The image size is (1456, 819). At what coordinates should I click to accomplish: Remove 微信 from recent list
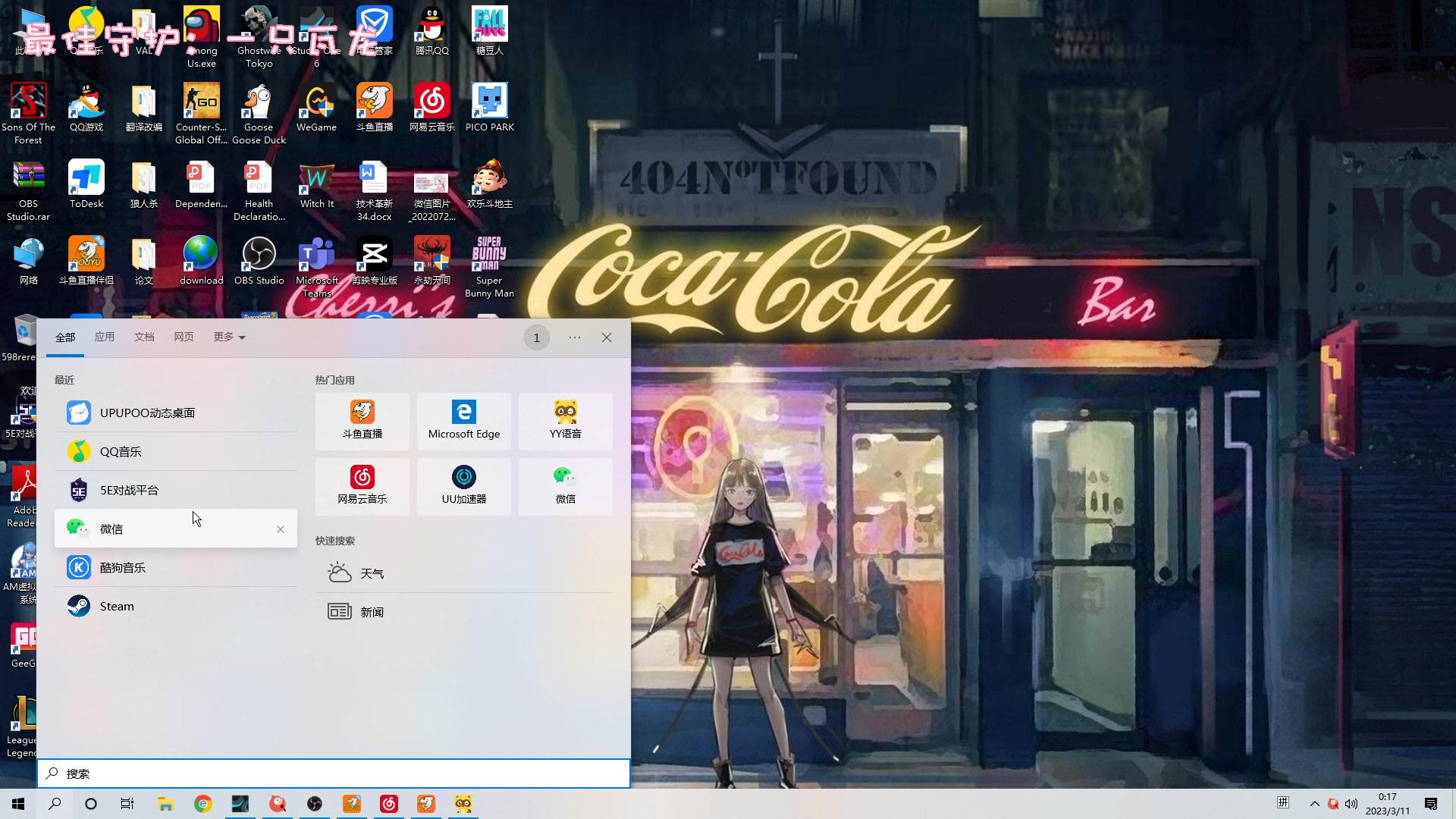[x=281, y=529]
